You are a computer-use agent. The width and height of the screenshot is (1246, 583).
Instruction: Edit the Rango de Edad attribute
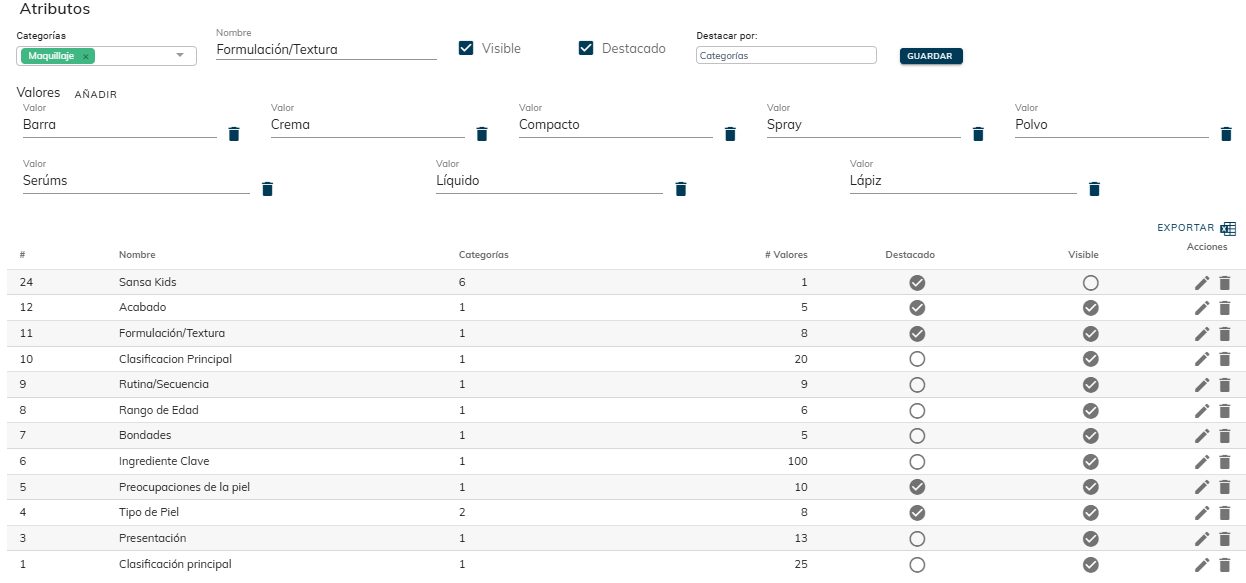tap(1202, 411)
